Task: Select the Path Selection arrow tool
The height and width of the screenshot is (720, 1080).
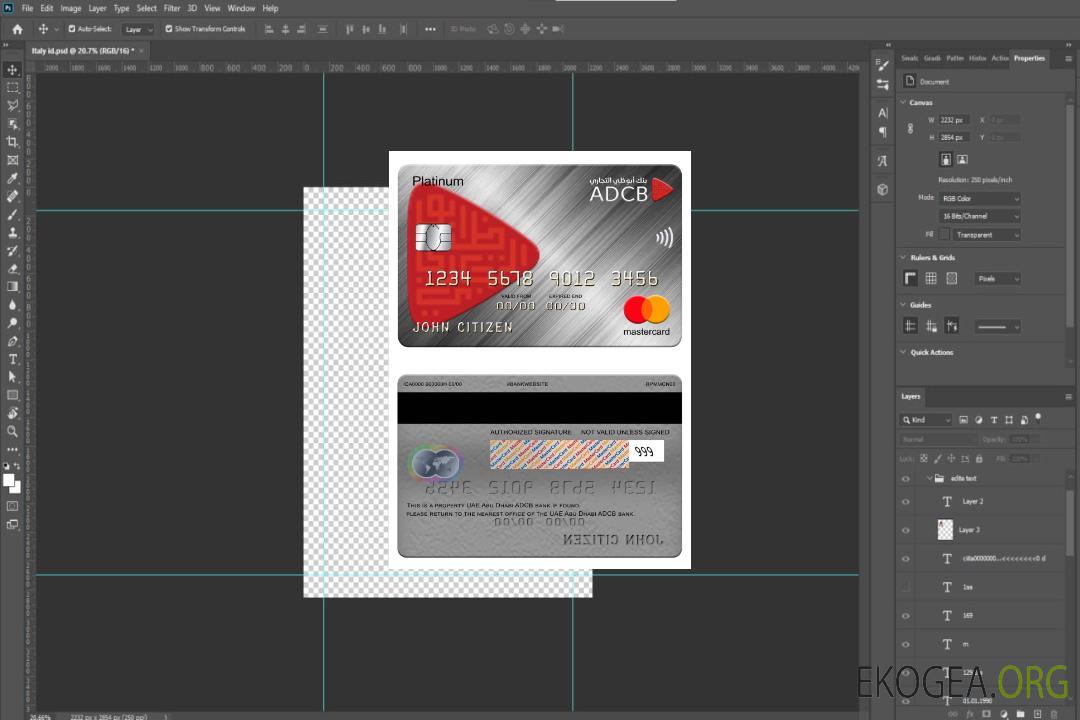Action: 12,377
